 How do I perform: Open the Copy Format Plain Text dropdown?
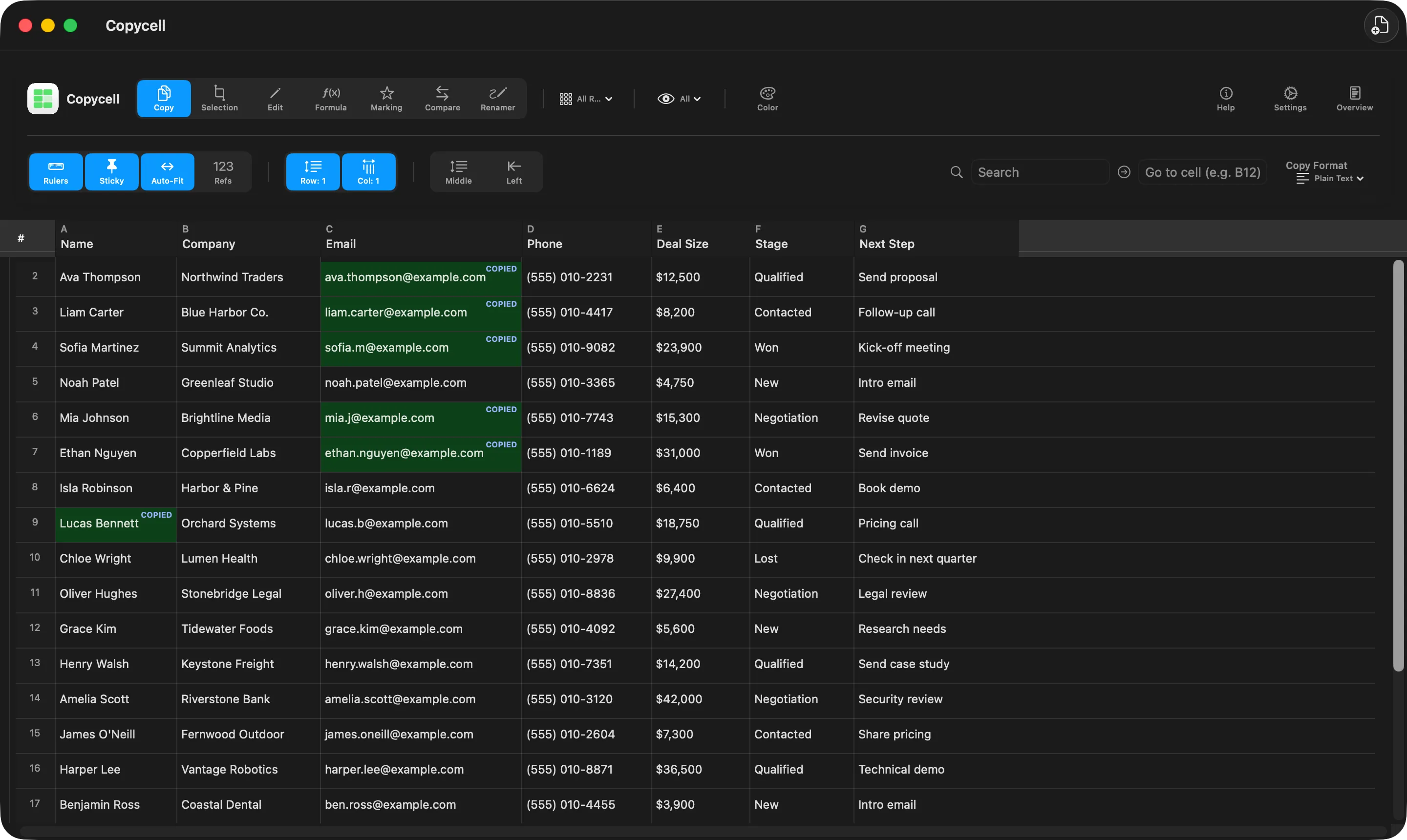[1329, 178]
